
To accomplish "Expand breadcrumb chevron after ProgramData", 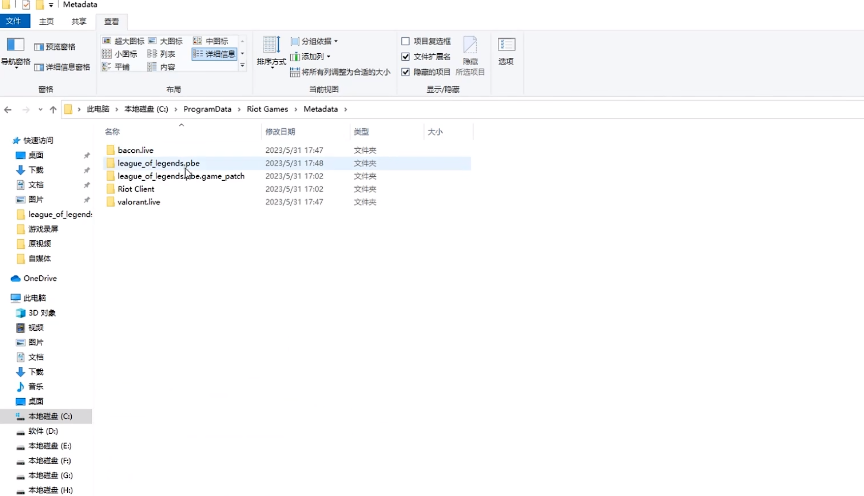I will tap(239, 110).
